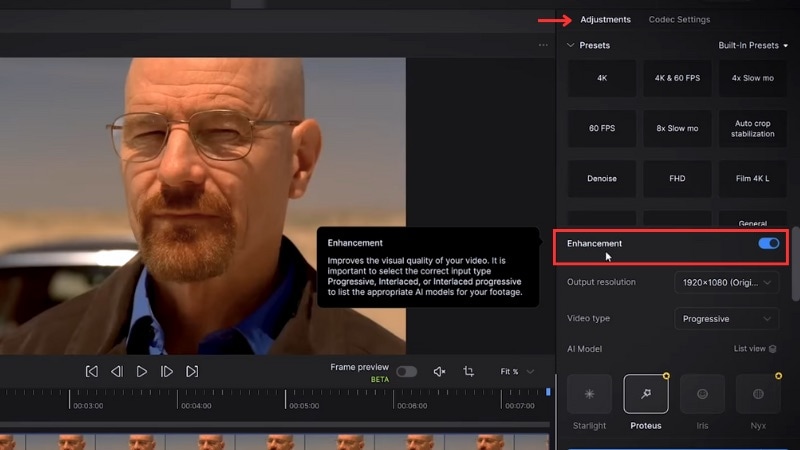Switch to the Codec Settings tab
800x450 pixels.
coord(679,19)
